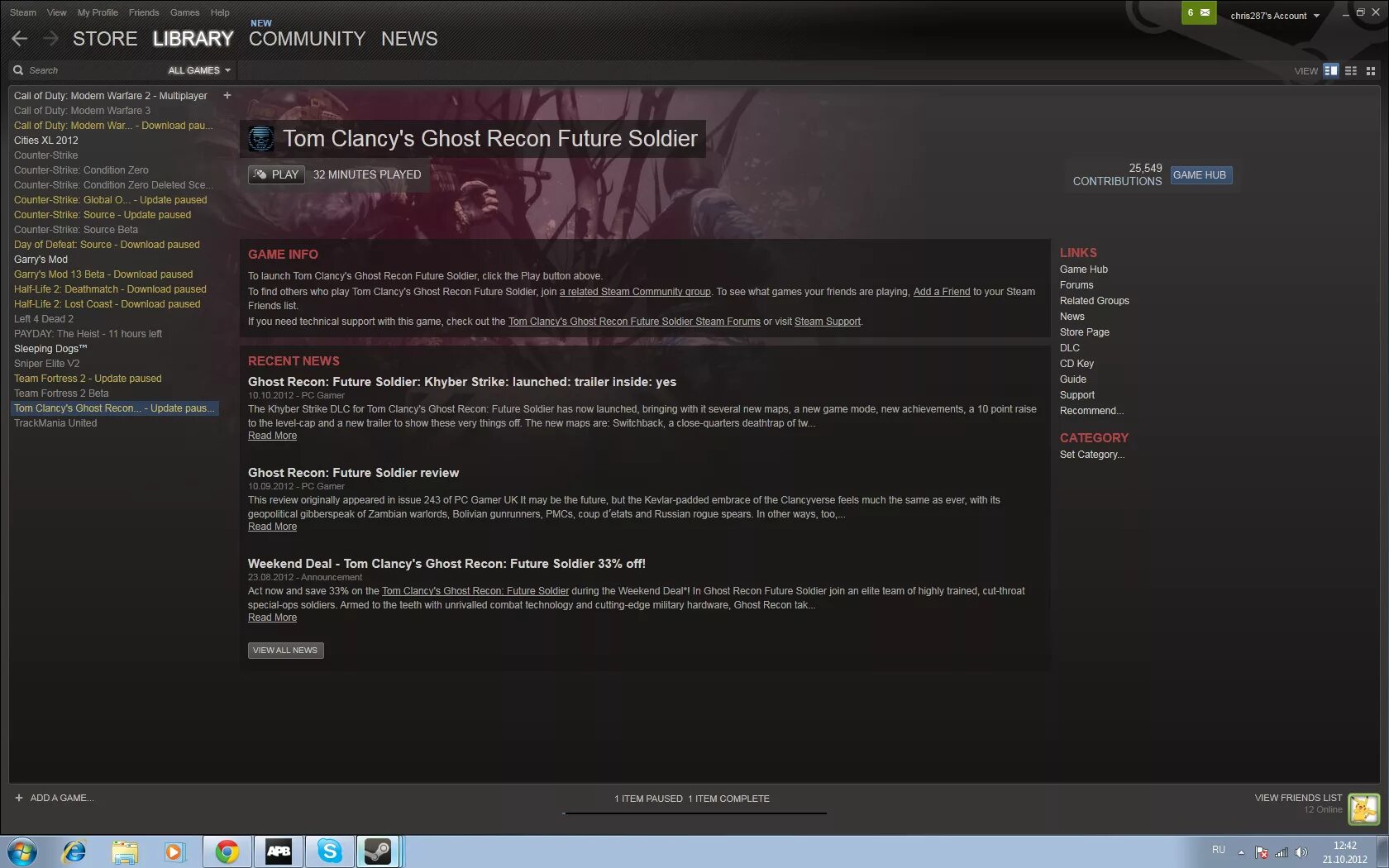
Task: Open the Steam Support link
Action: tap(828, 322)
